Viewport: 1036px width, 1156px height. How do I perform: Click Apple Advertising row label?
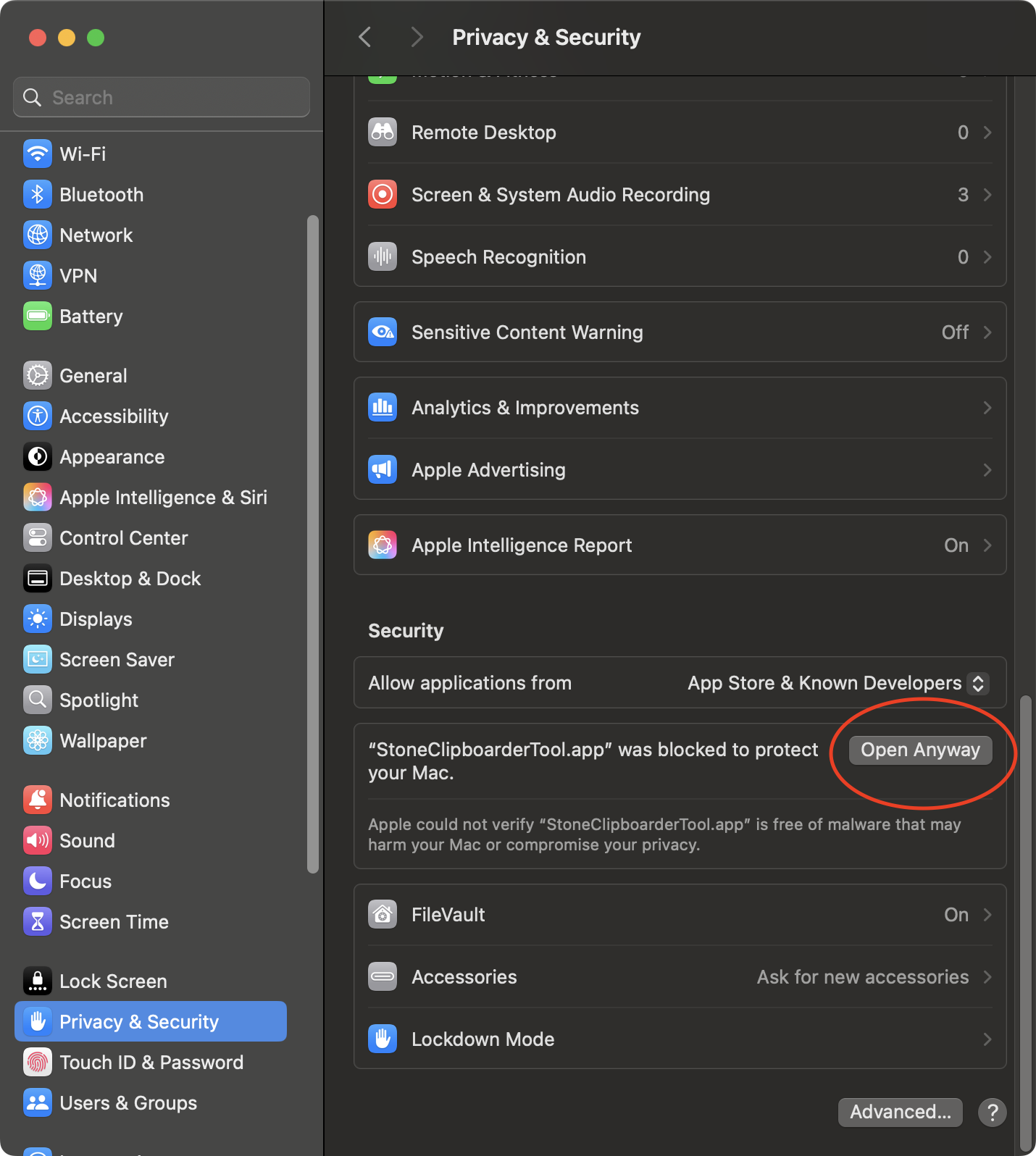488,470
